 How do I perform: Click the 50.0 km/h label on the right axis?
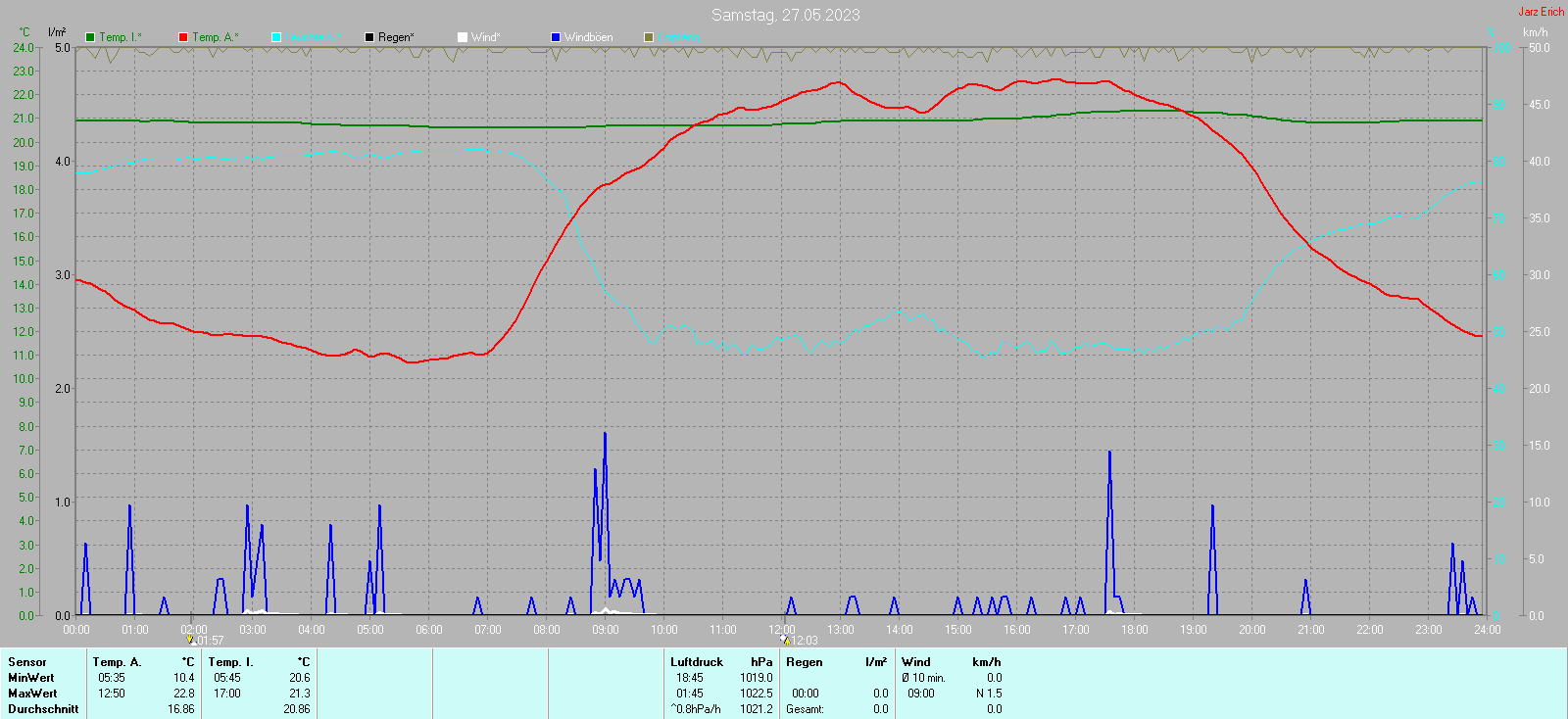pos(1539,47)
